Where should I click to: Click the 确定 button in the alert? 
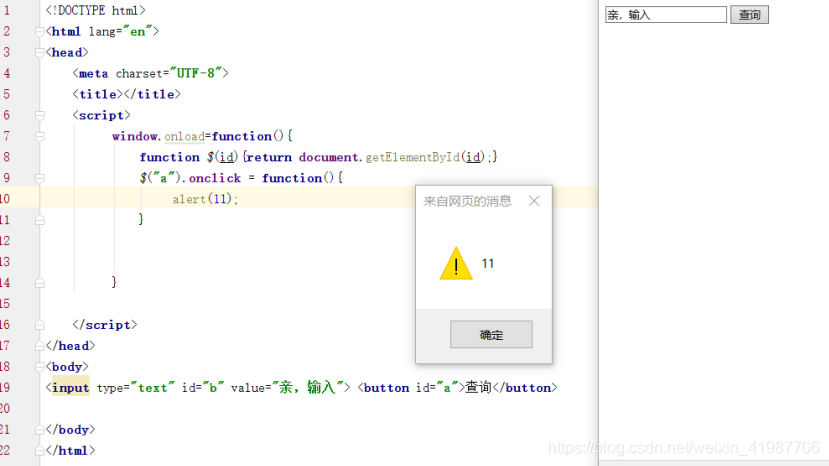[491, 334]
